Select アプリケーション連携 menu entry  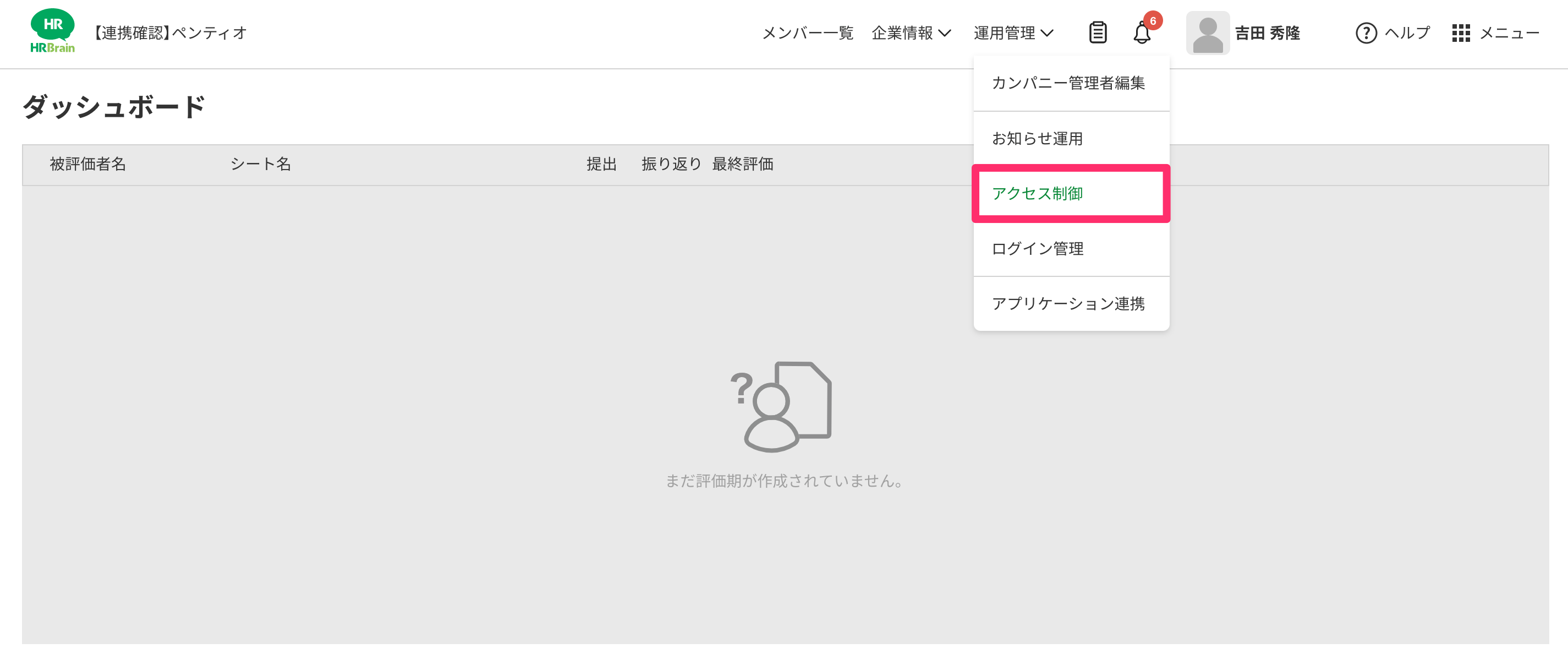pos(1071,304)
